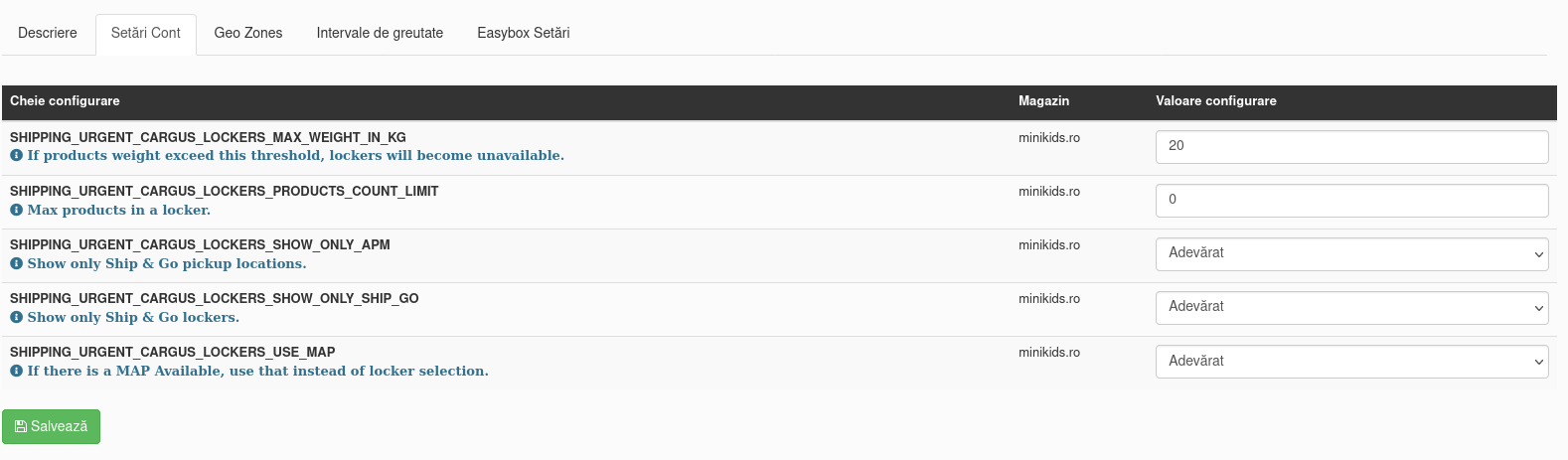1568x460 pixels.
Task: Focus products count limit field with 0
Action: [x=1351, y=200]
